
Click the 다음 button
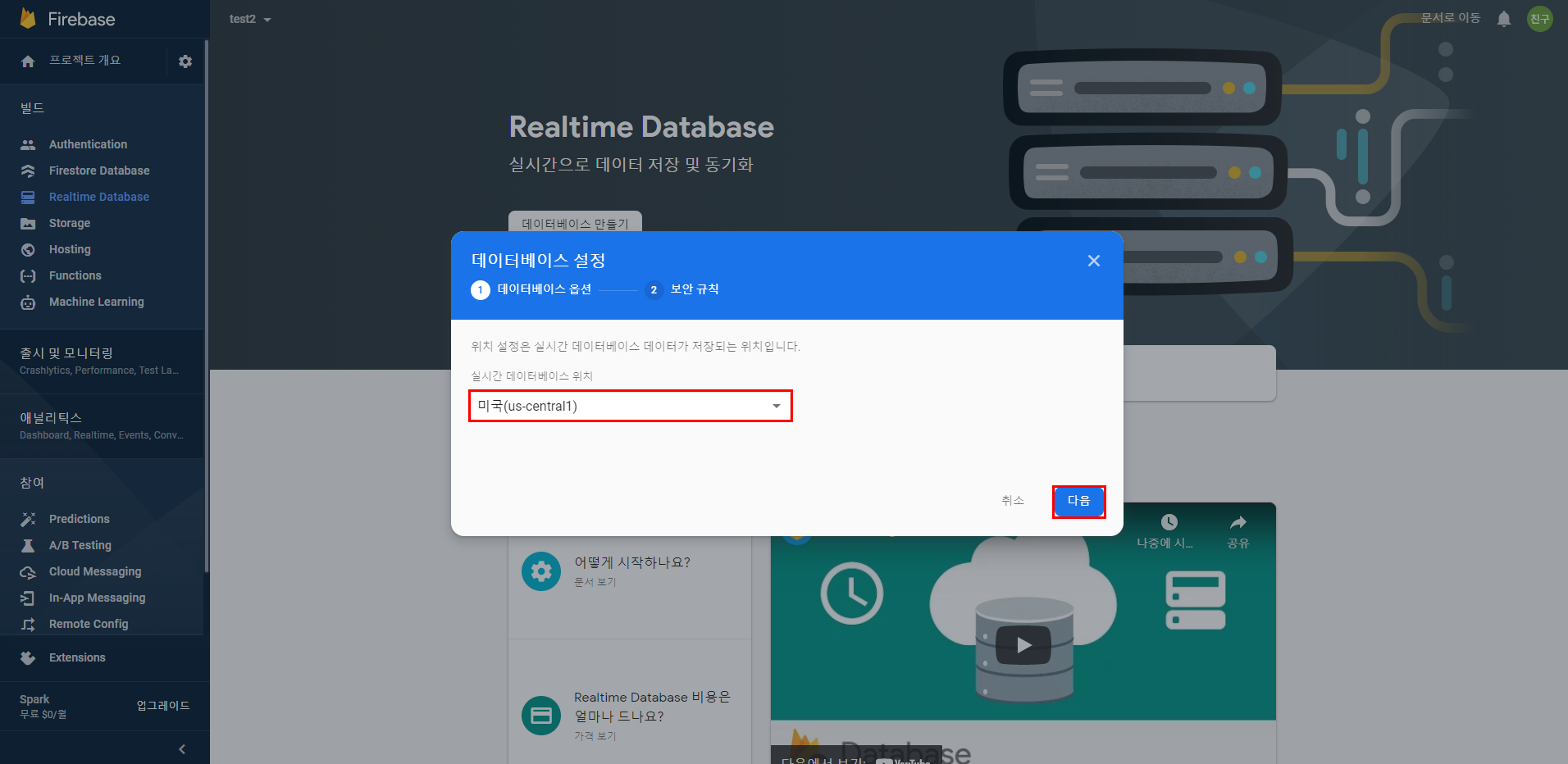[1078, 501]
